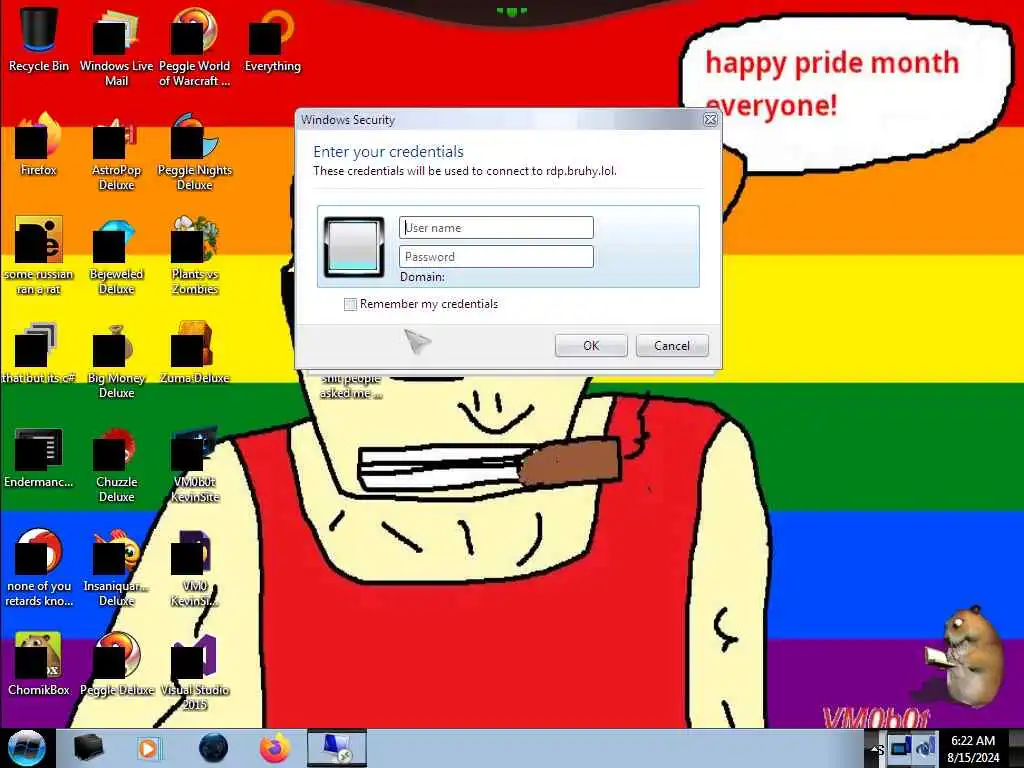Launch Firefox from the taskbar

275,748
